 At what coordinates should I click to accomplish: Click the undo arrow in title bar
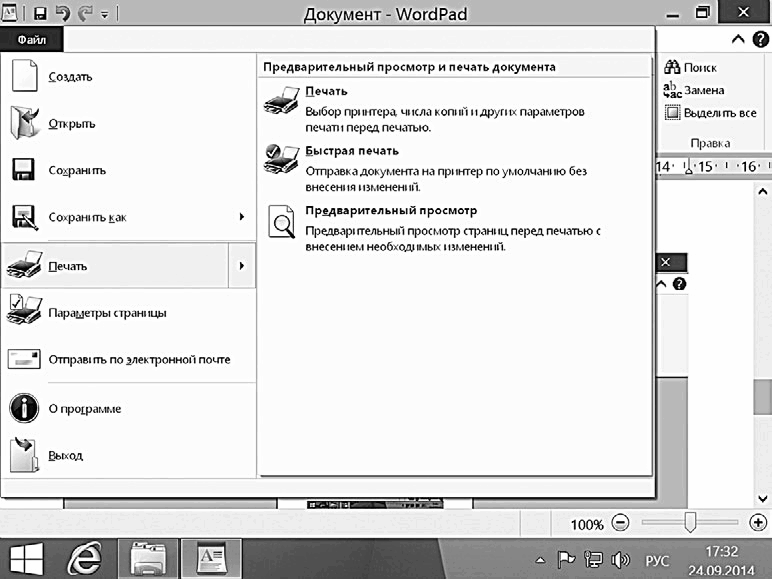pos(63,13)
